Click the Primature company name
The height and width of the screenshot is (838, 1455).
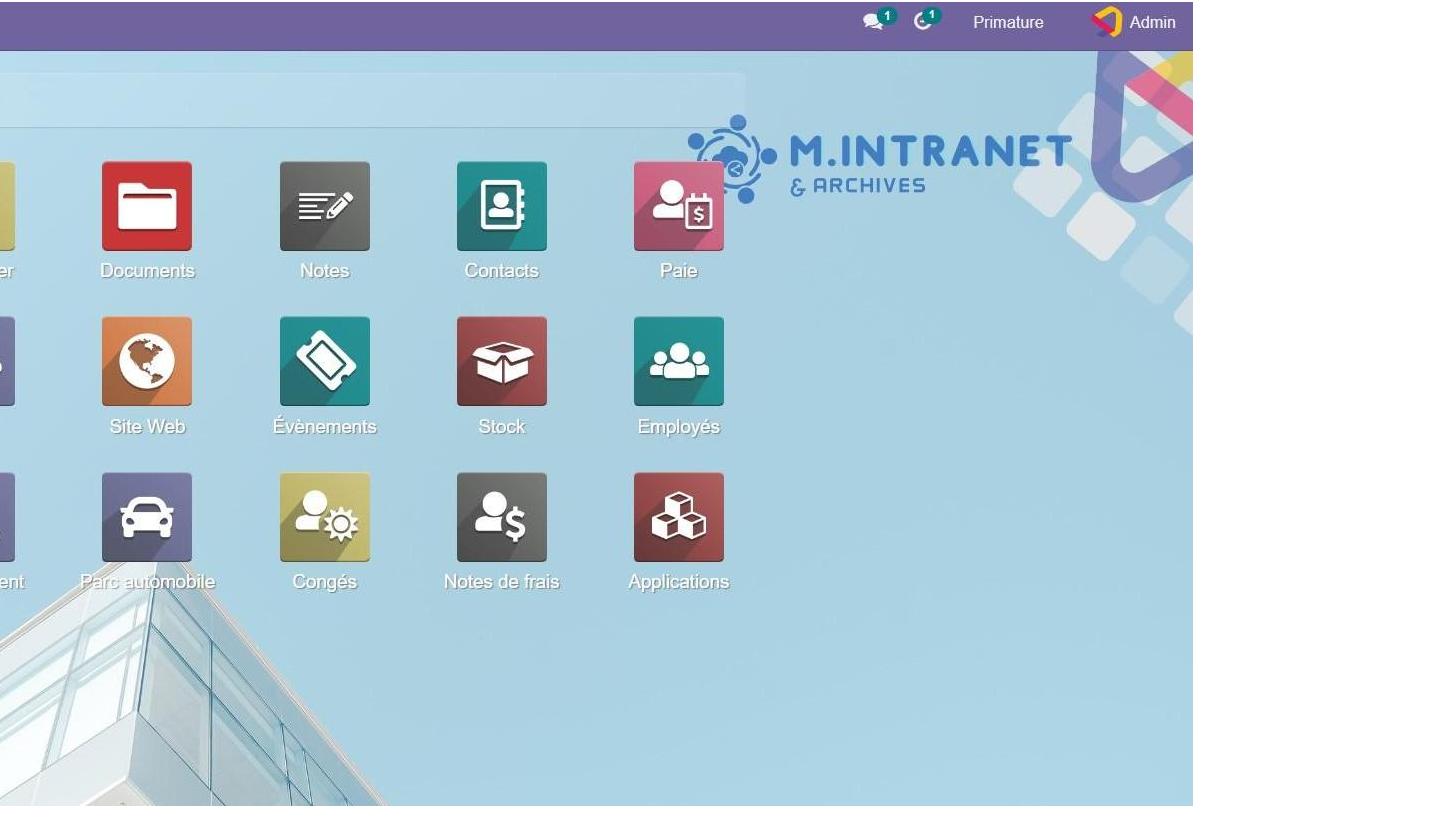pos(1008,22)
